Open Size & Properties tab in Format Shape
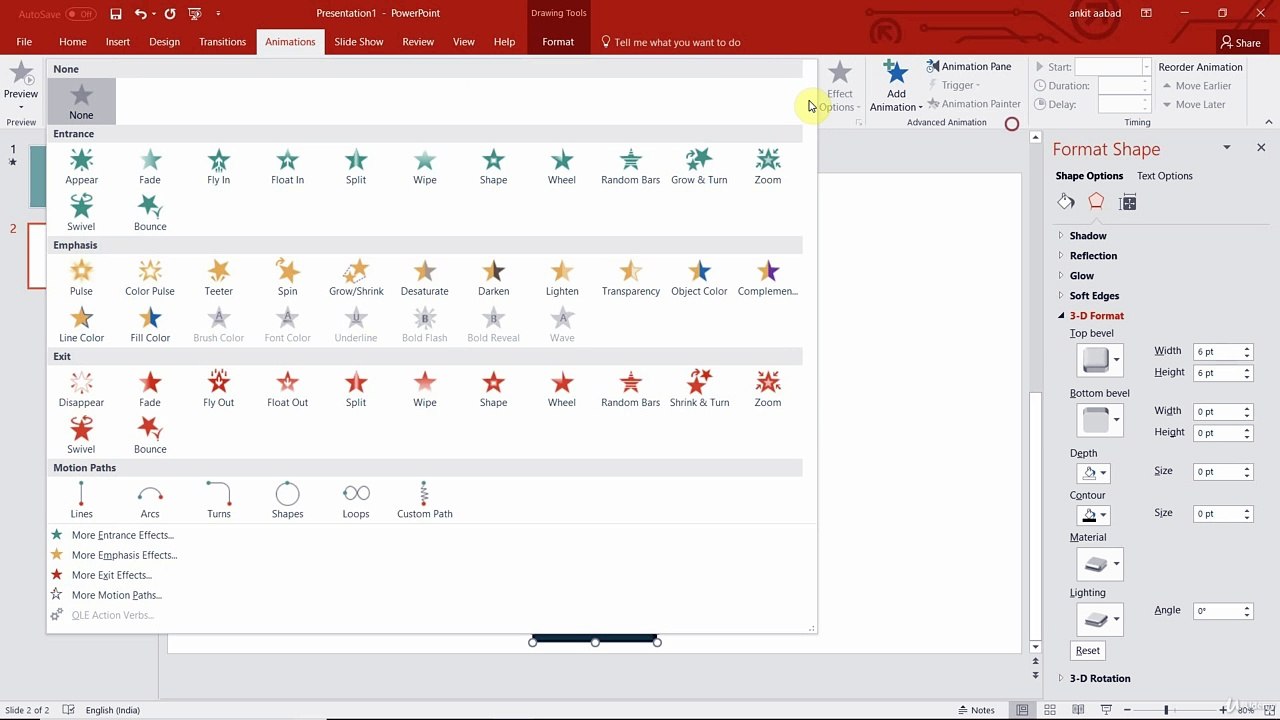This screenshot has height=720, width=1280. click(1128, 202)
